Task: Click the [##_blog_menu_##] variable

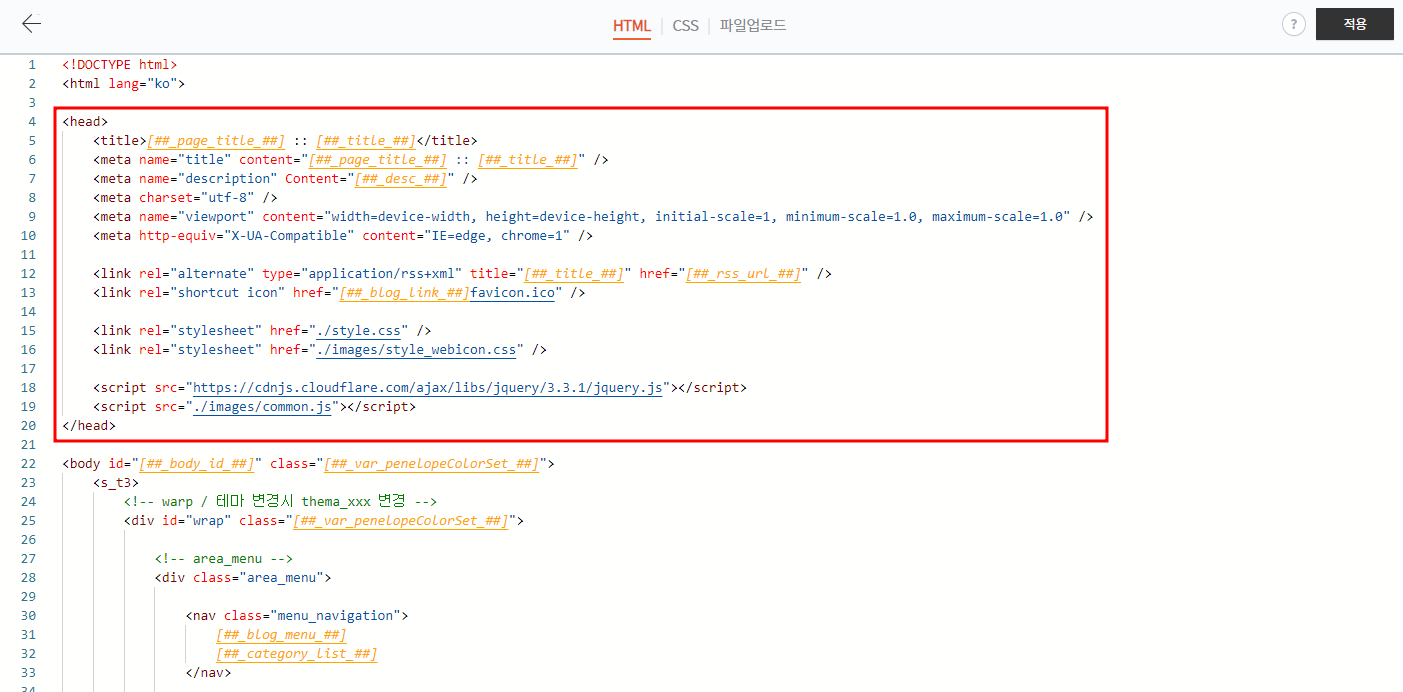Action: (x=281, y=635)
